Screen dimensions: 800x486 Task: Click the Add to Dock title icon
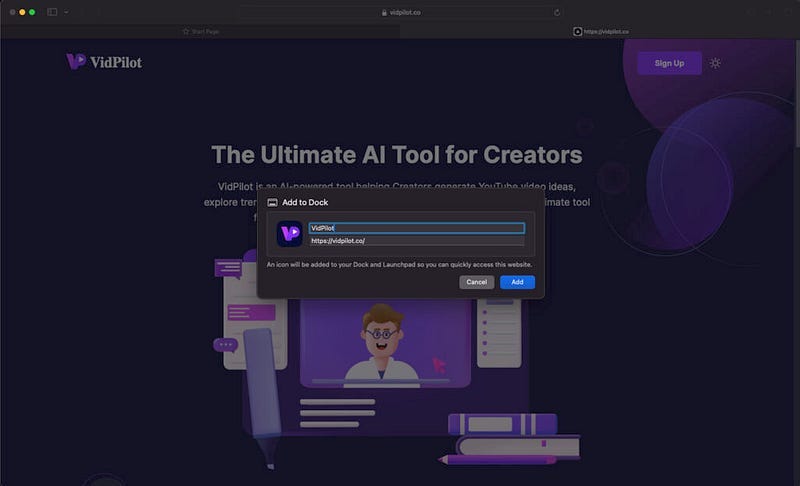pos(272,202)
